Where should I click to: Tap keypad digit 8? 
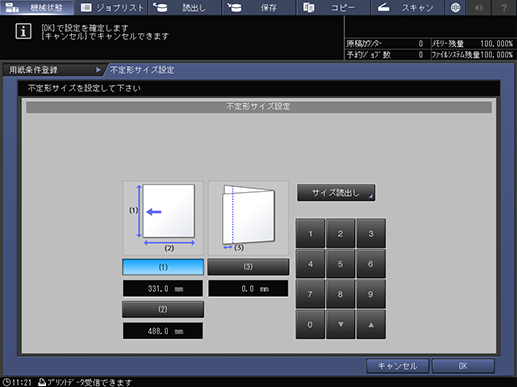coord(340,294)
